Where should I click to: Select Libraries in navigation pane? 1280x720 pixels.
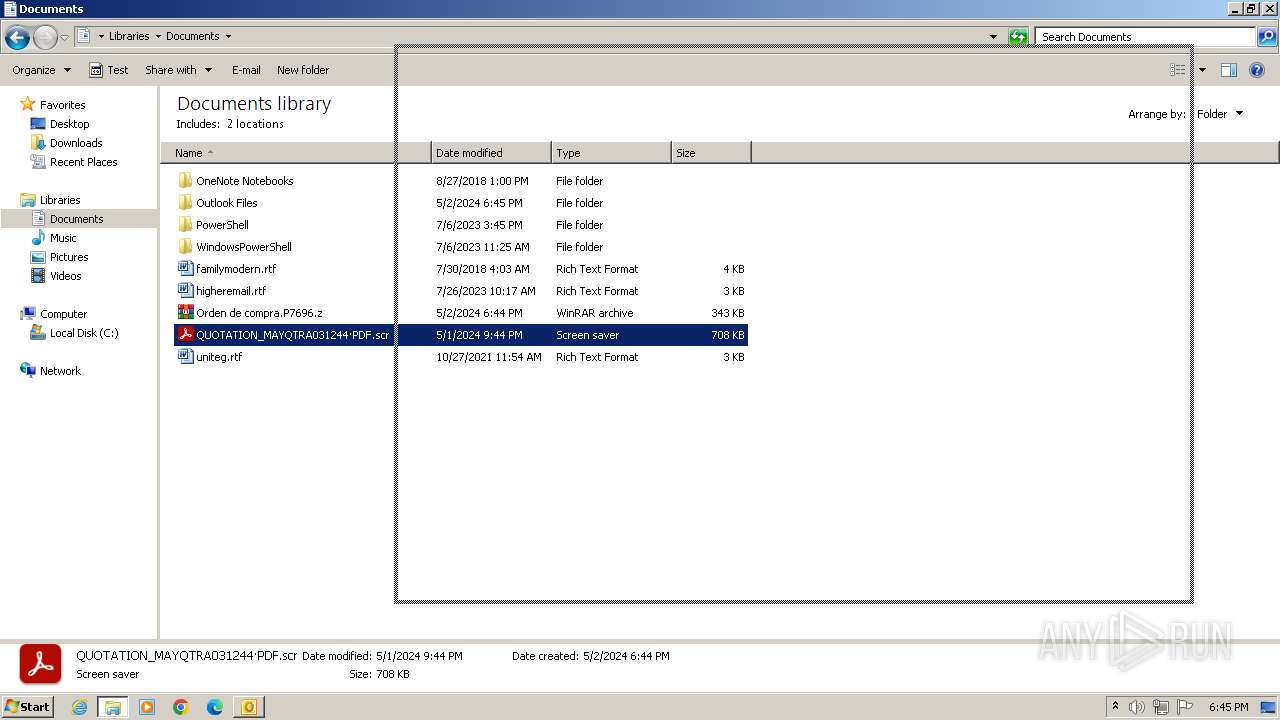[x=60, y=200]
